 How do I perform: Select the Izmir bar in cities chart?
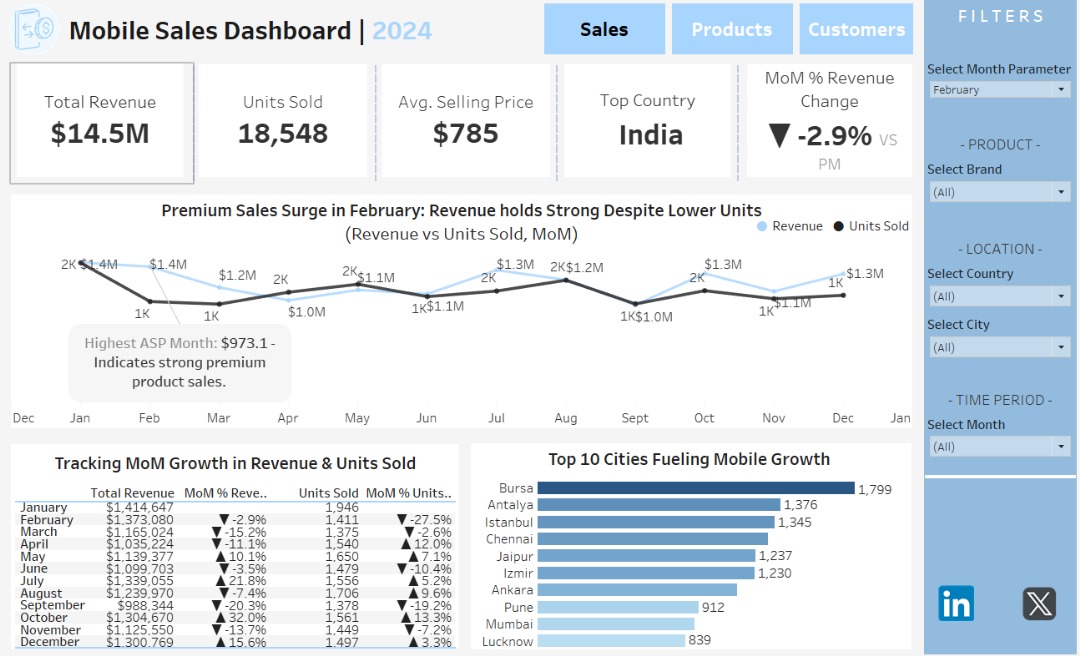tap(646, 573)
